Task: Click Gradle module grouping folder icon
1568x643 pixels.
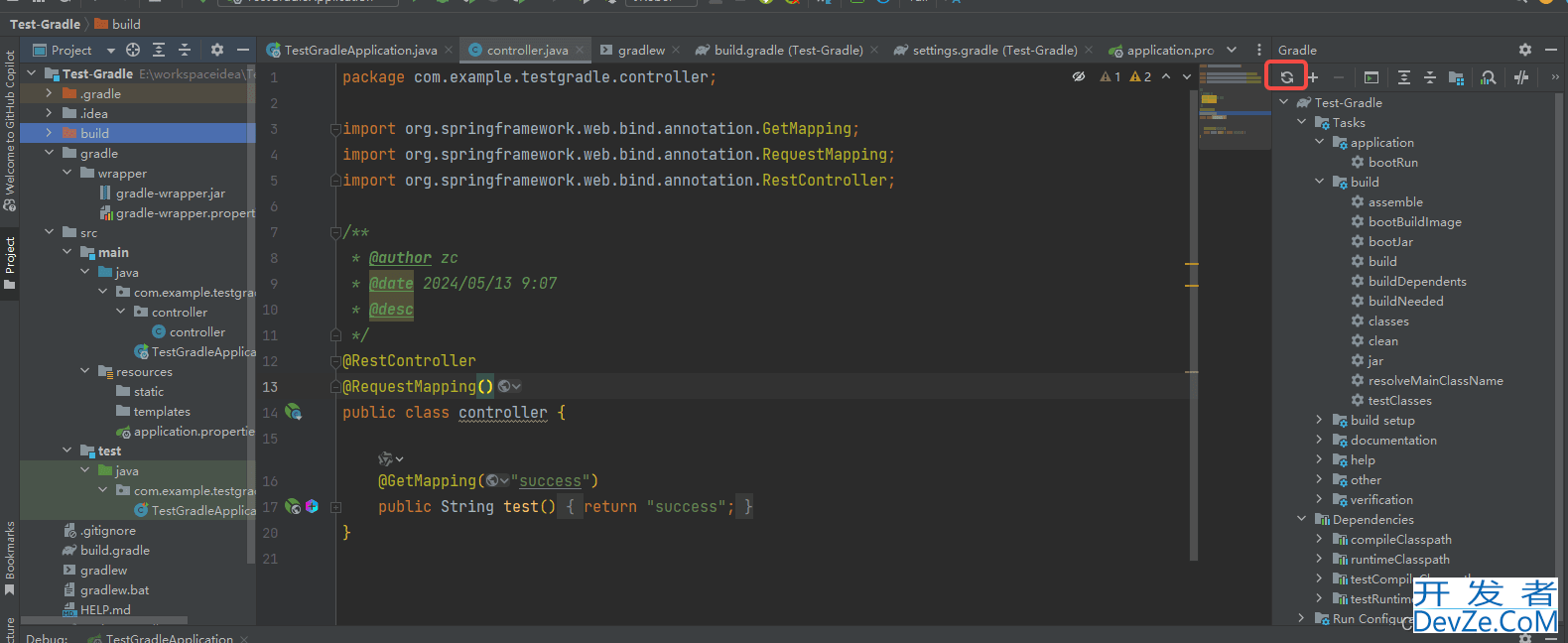Action: 1457,77
